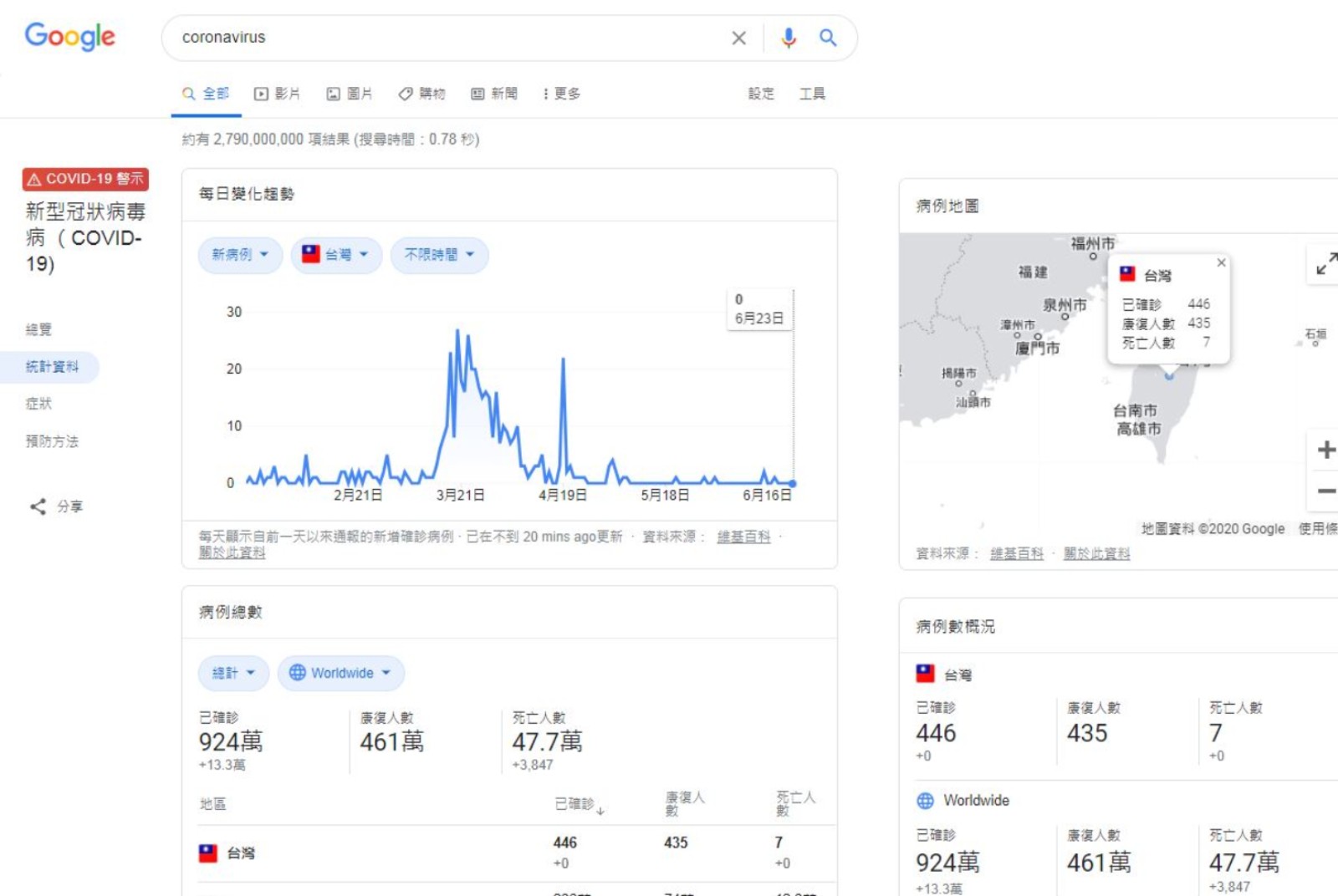Viewport: 1338px width, 896px height.
Task: Open 關於此資料 link under trend chart
Action: tap(232, 552)
